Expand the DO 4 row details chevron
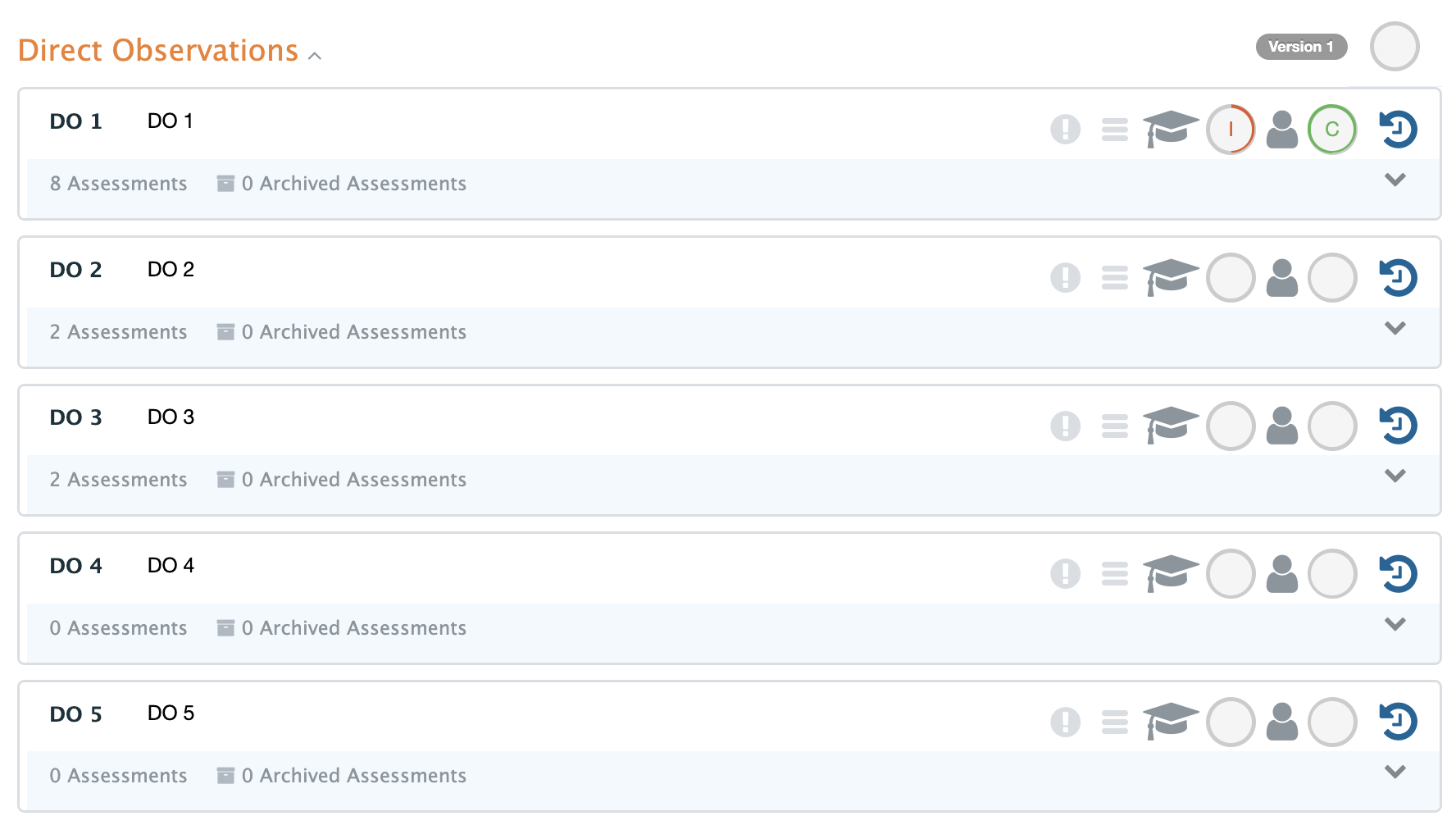The width and height of the screenshot is (1456, 825). pyautogui.click(x=1395, y=624)
